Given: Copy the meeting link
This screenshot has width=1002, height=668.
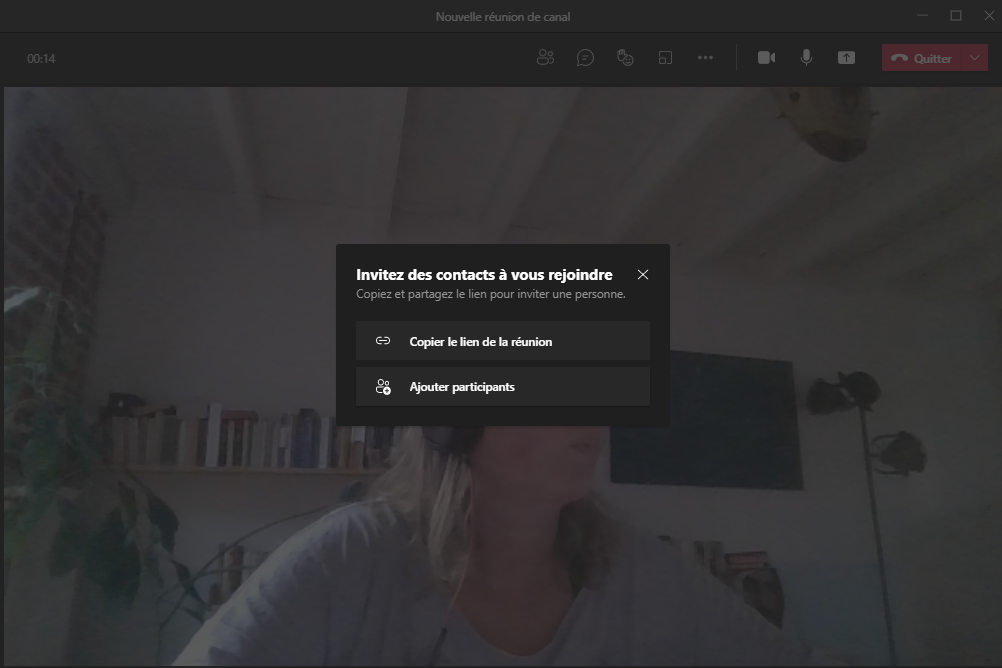Looking at the screenshot, I should tap(503, 341).
